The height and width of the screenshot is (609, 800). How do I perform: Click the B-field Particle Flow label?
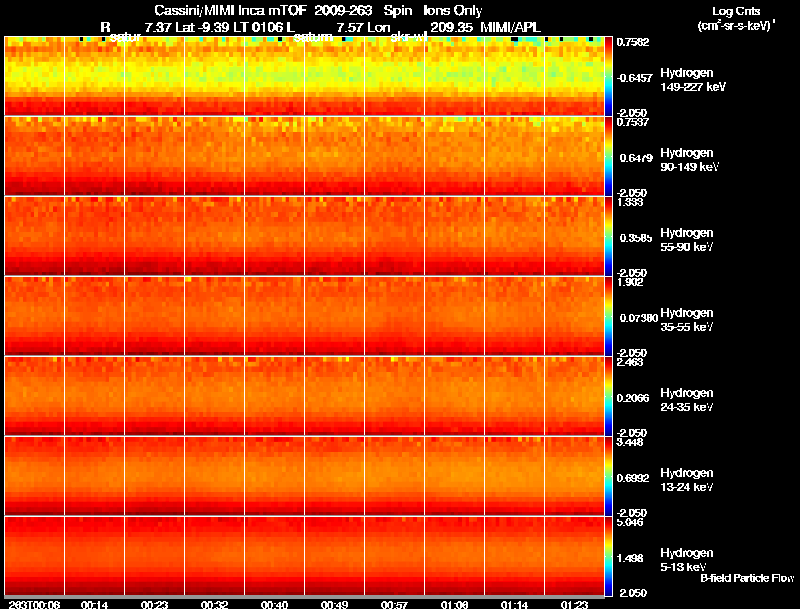(x=747, y=578)
